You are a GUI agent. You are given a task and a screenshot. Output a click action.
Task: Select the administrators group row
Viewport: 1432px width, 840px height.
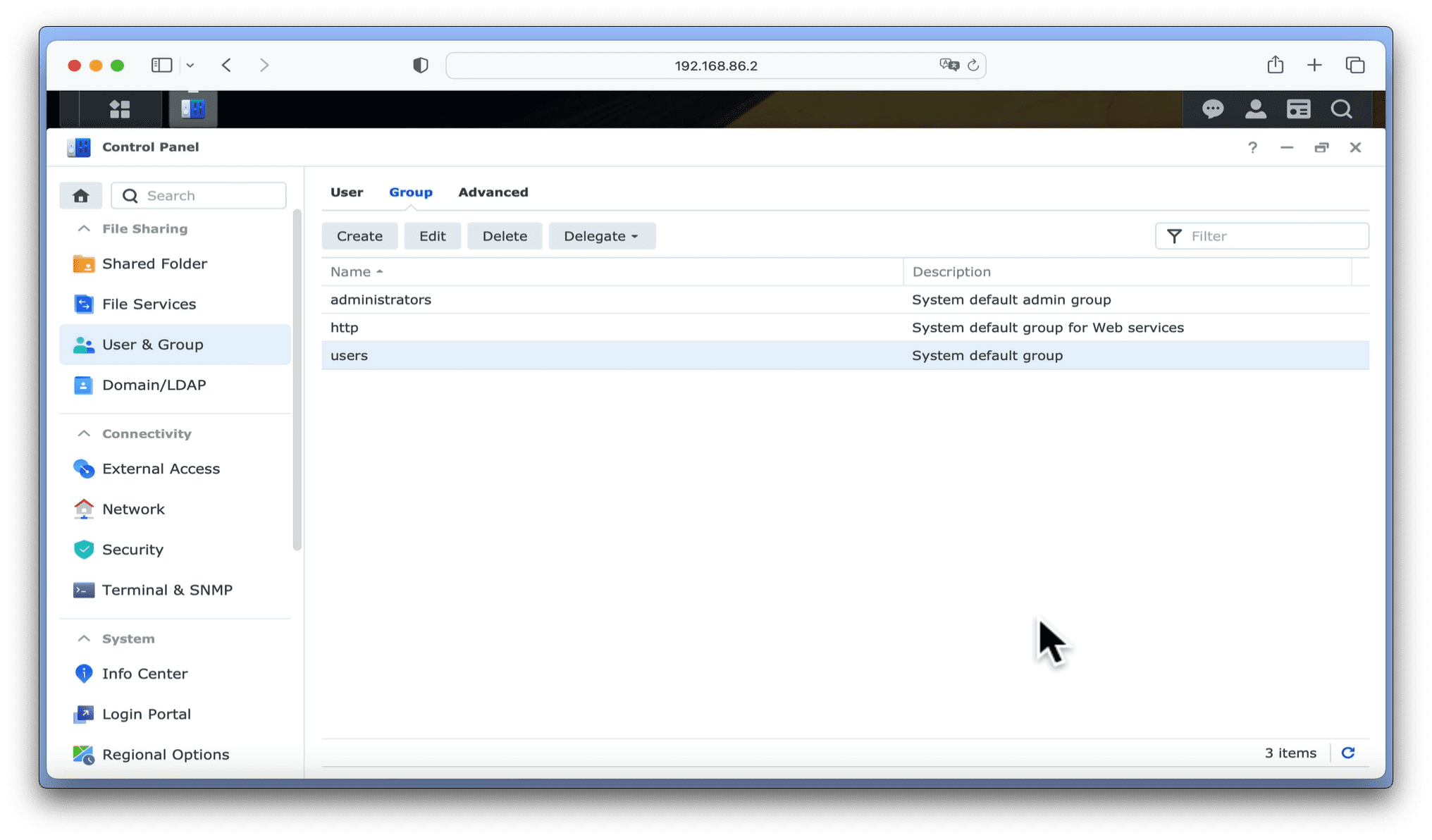tap(845, 299)
